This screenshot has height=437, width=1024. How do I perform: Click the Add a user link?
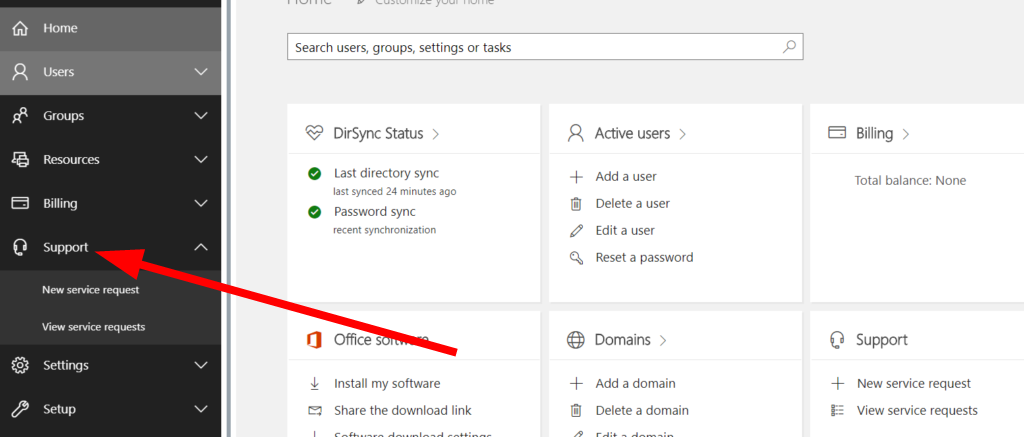coord(626,176)
